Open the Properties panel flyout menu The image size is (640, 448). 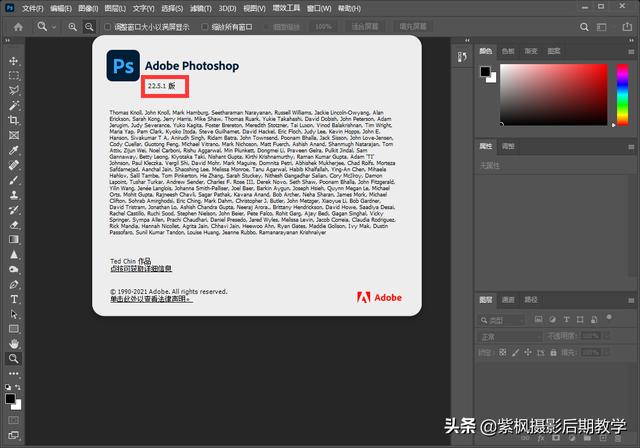coord(631,147)
